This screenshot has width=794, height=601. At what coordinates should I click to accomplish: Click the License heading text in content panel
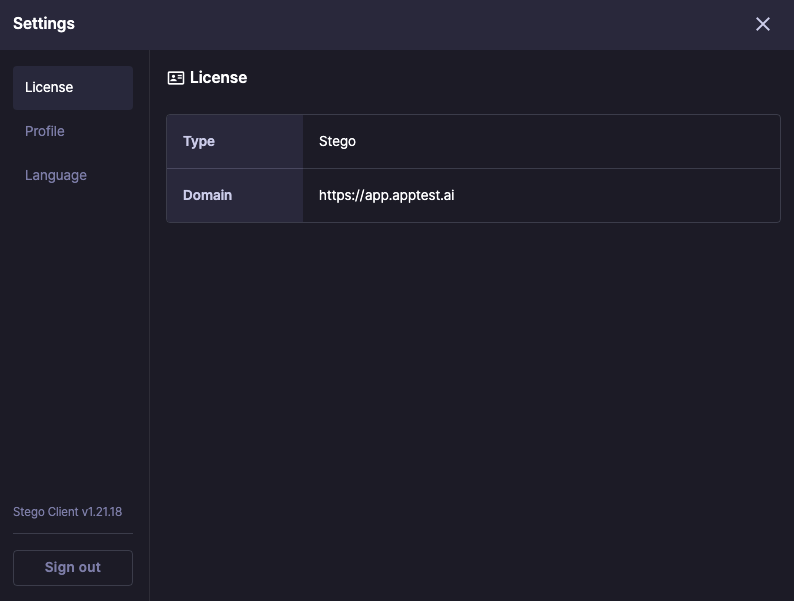[x=218, y=78]
